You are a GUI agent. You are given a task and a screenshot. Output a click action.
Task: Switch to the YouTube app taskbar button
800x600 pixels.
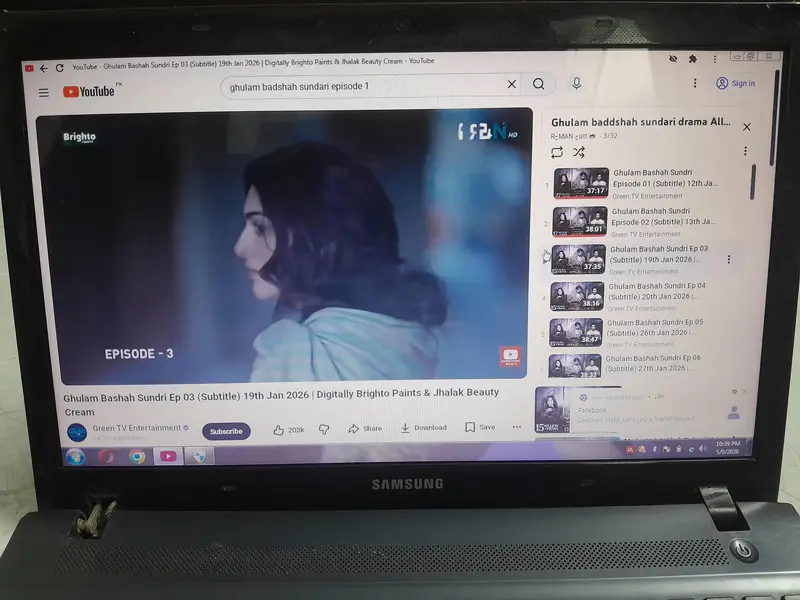[x=168, y=456]
